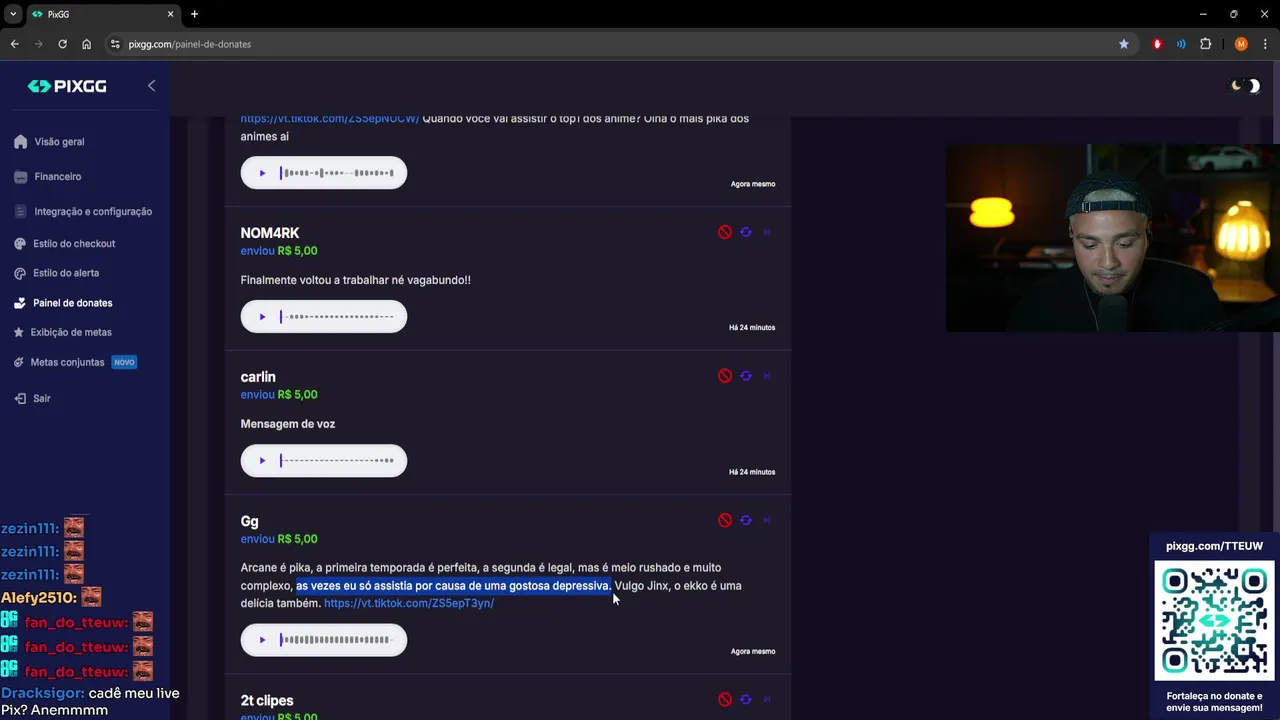This screenshot has width=1280, height=720.
Task: Play carlin's voice message audio
Action: tap(262, 461)
